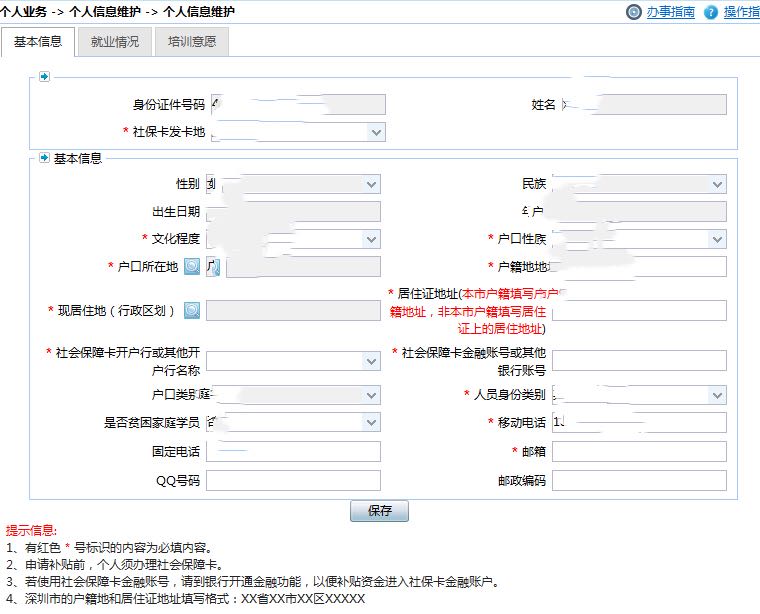Open the 民族 dropdown list

coord(717,184)
